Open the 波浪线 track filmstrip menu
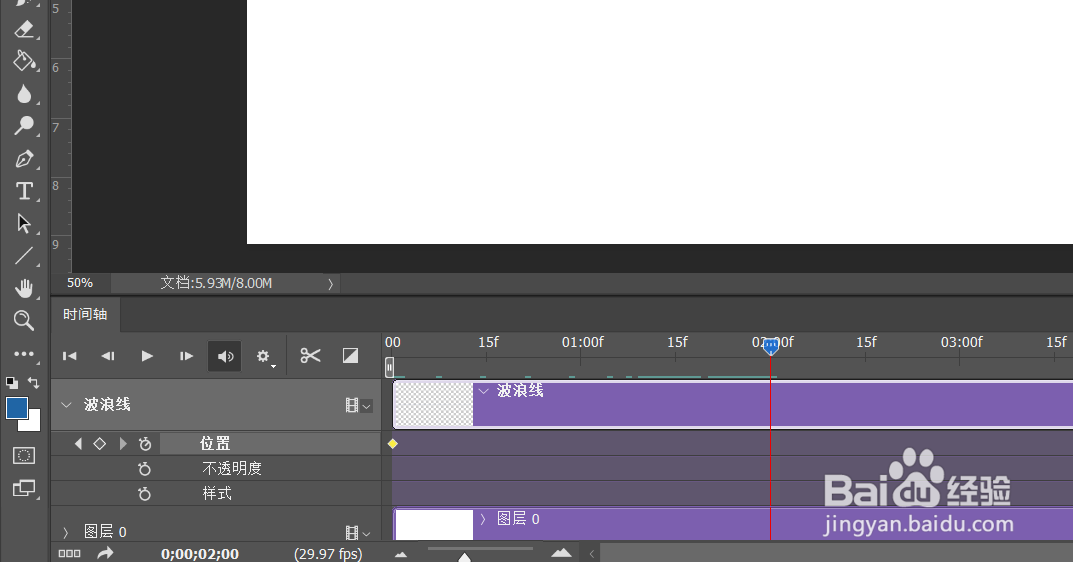 359,405
